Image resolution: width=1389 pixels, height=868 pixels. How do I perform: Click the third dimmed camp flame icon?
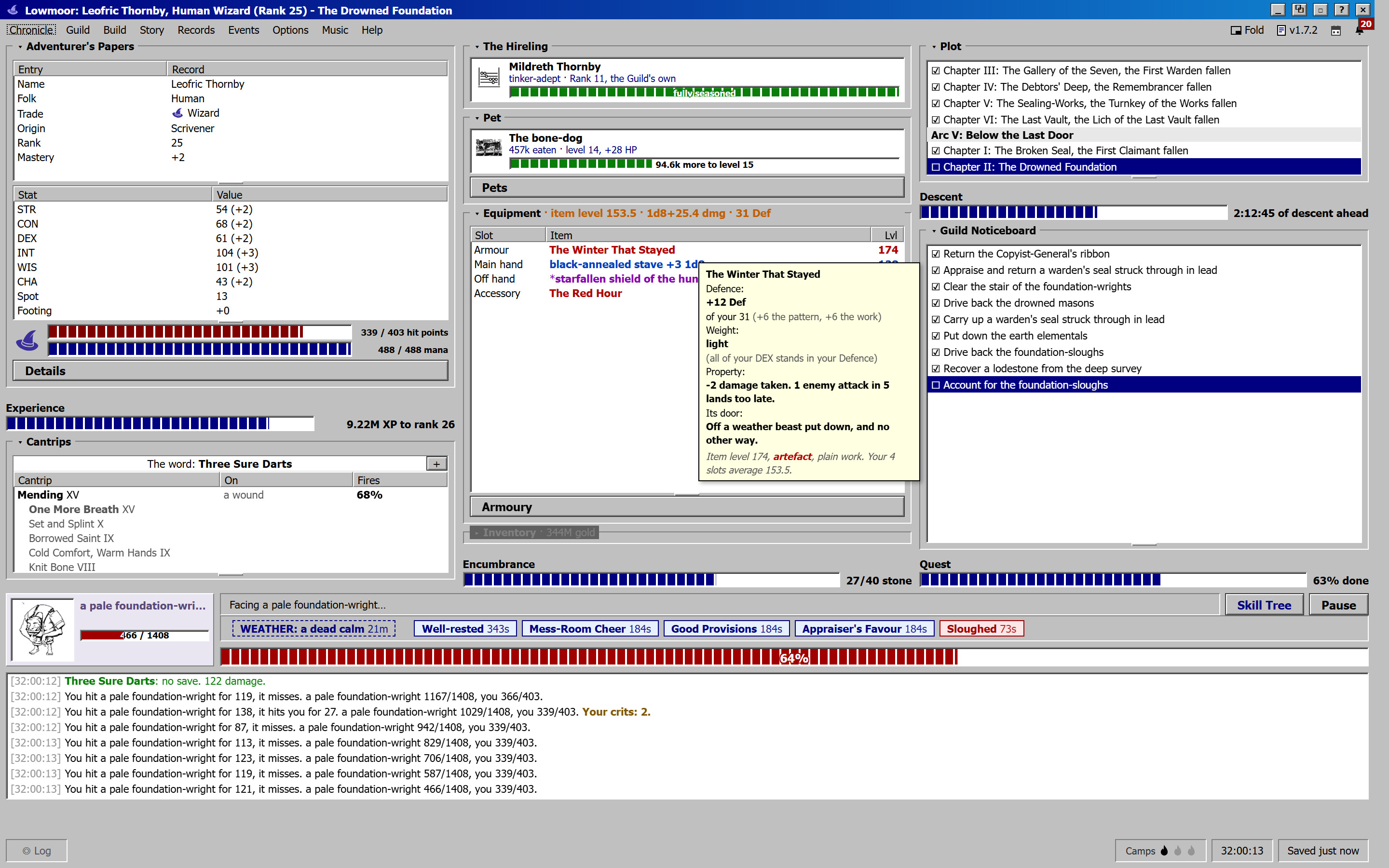pos(1191,850)
